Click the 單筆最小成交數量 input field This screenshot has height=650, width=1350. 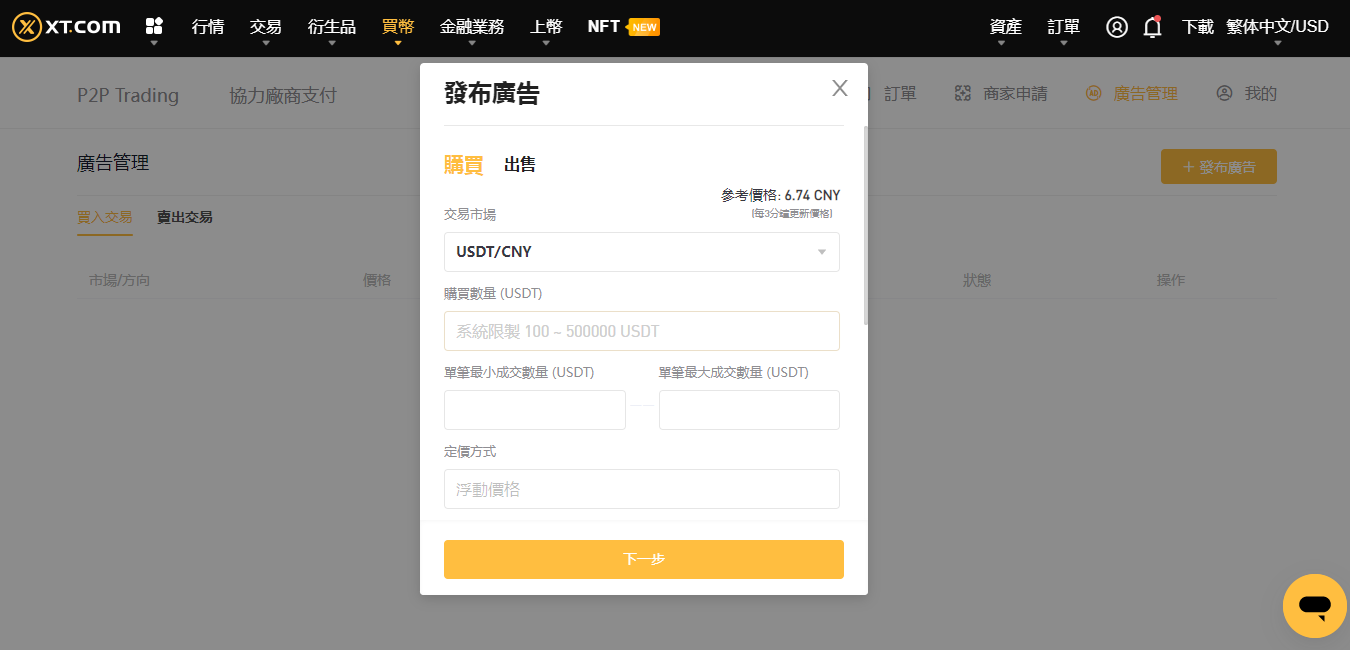coord(535,410)
